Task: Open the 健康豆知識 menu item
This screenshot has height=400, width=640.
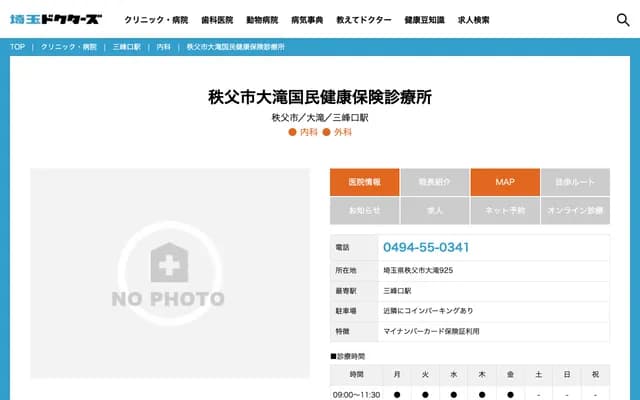Action: 424,20
